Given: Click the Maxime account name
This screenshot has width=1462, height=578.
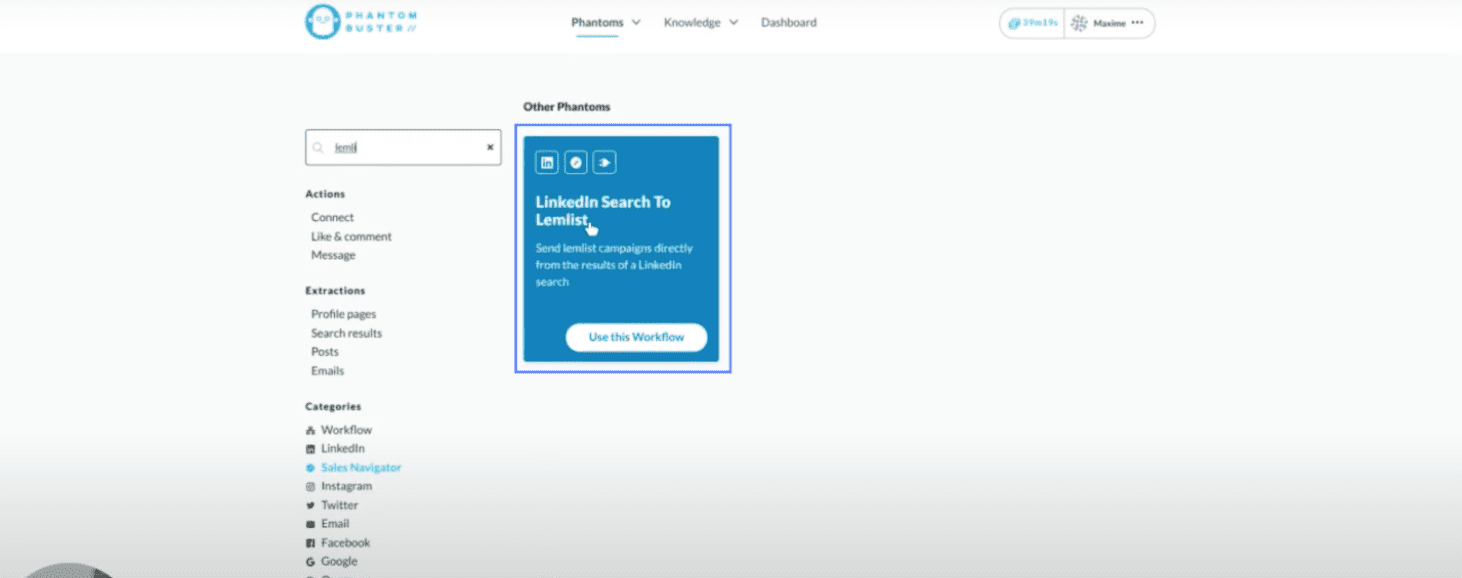Looking at the screenshot, I should [1109, 23].
